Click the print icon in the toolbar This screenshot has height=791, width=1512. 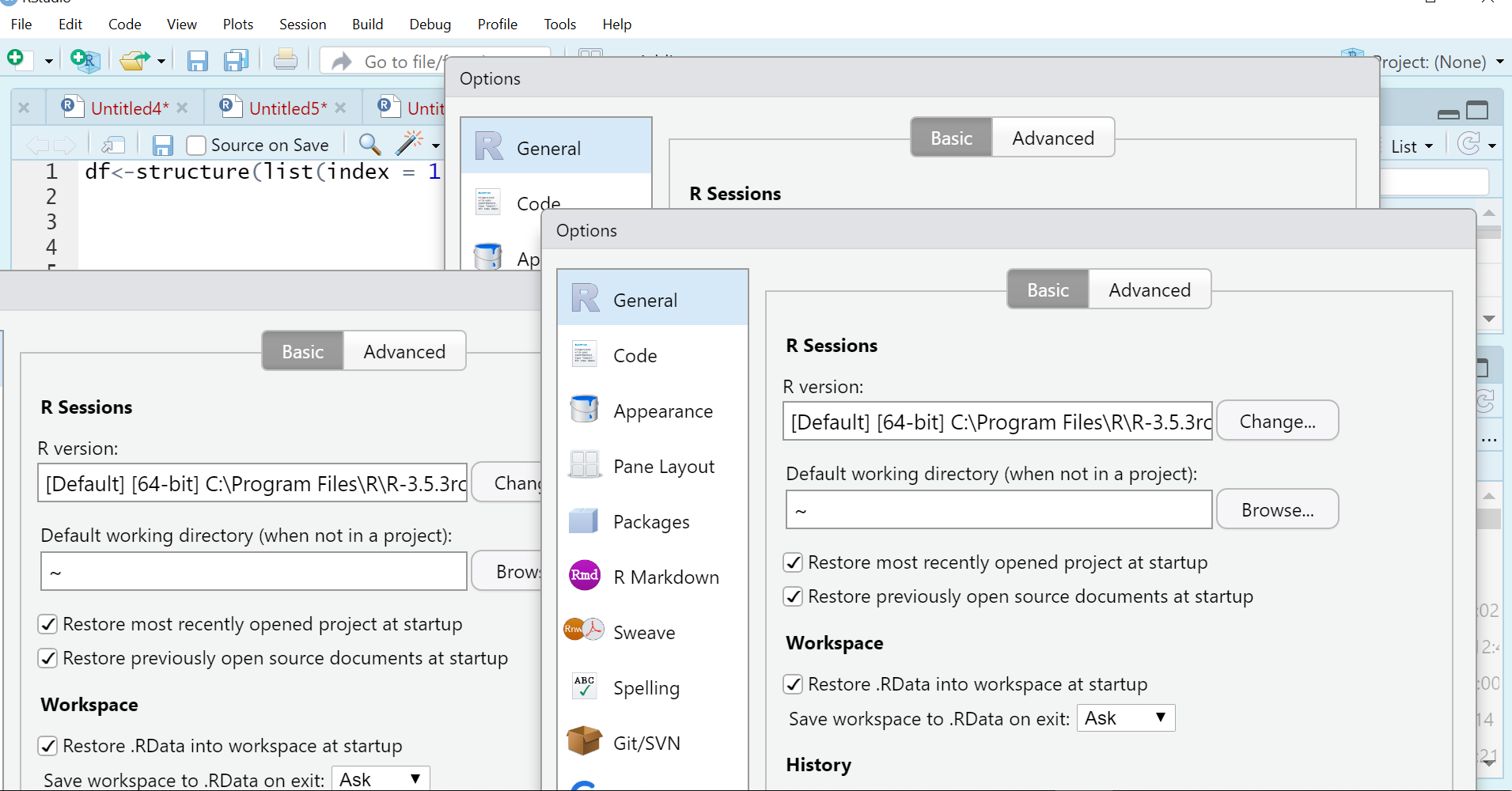click(x=285, y=59)
